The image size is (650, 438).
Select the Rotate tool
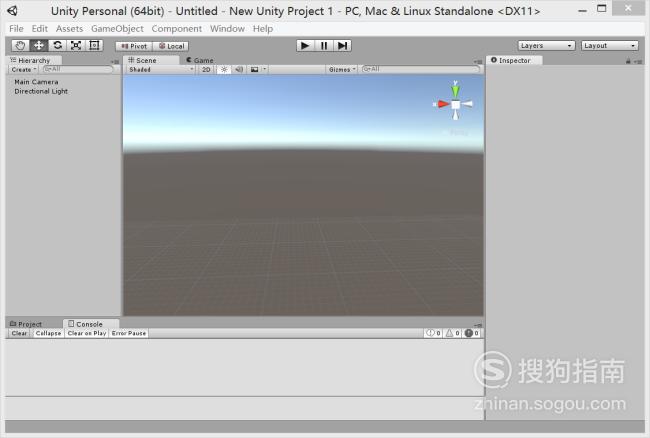point(57,46)
